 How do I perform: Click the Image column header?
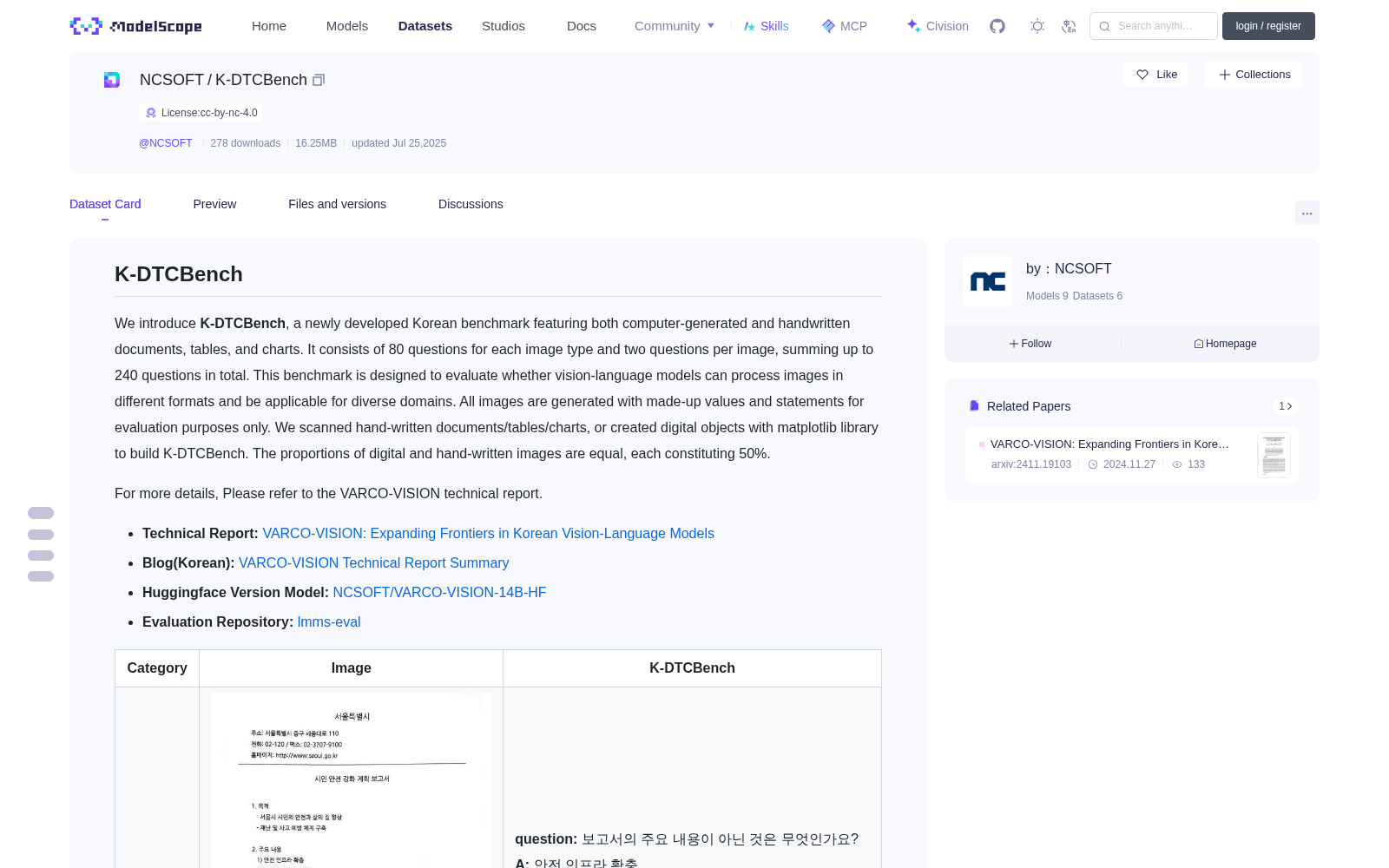point(351,668)
